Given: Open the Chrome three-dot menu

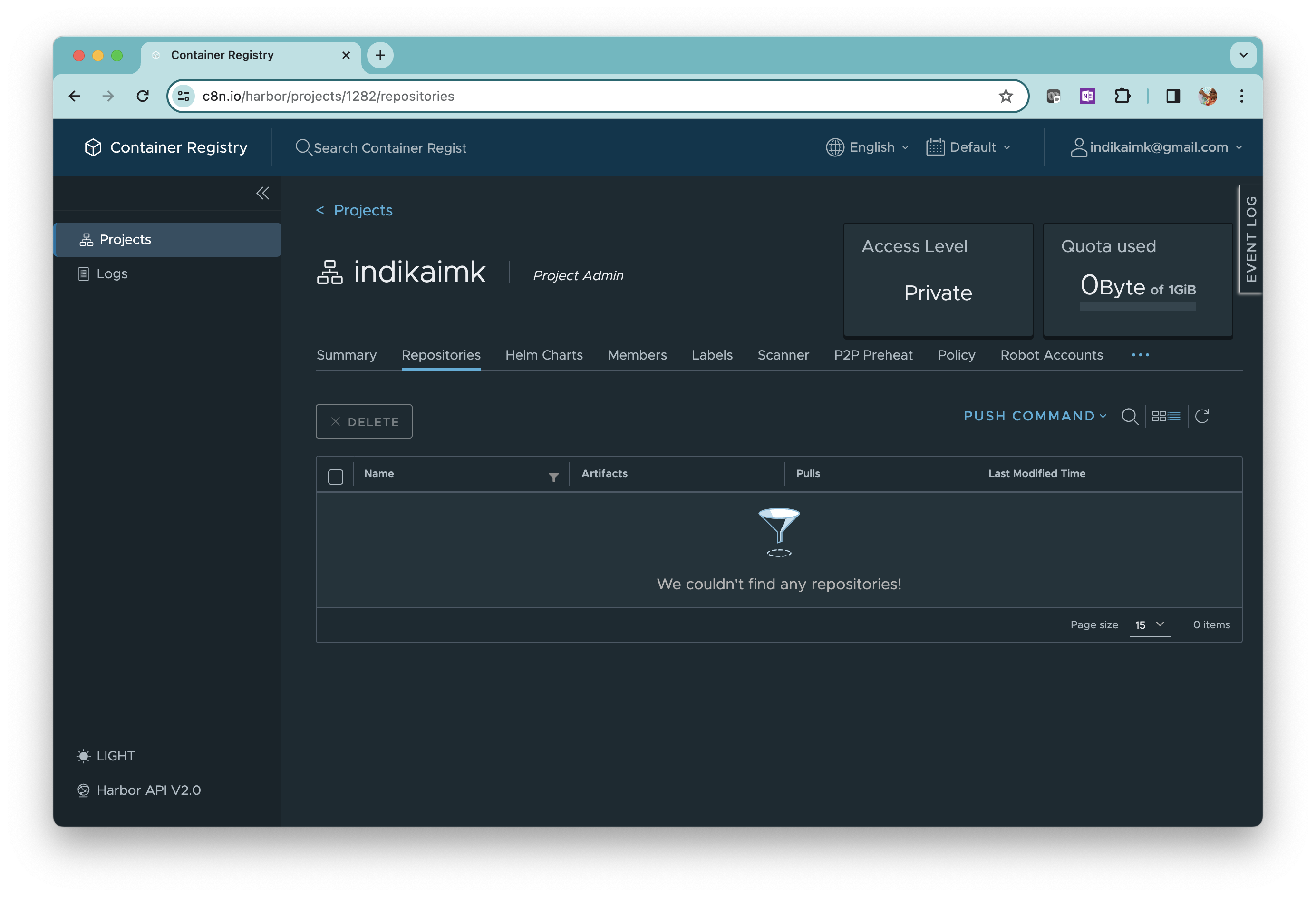Looking at the screenshot, I should pos(1241,97).
